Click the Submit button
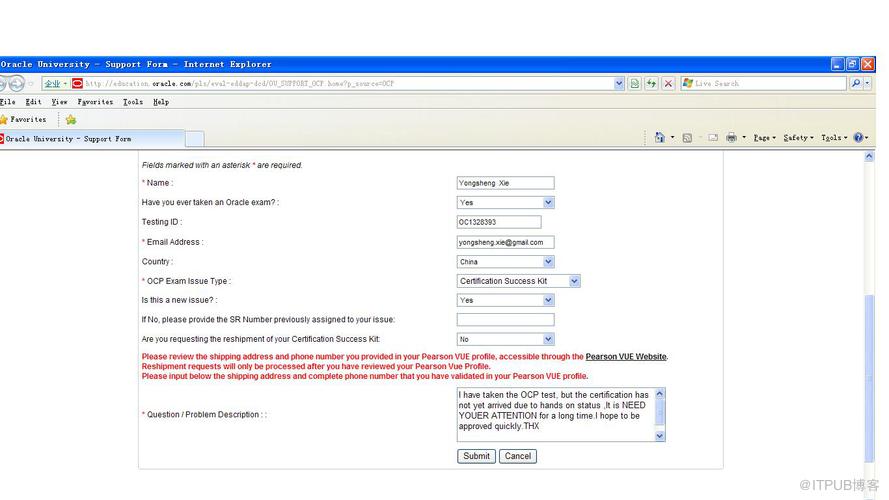The height and width of the screenshot is (500, 889). coord(476,456)
